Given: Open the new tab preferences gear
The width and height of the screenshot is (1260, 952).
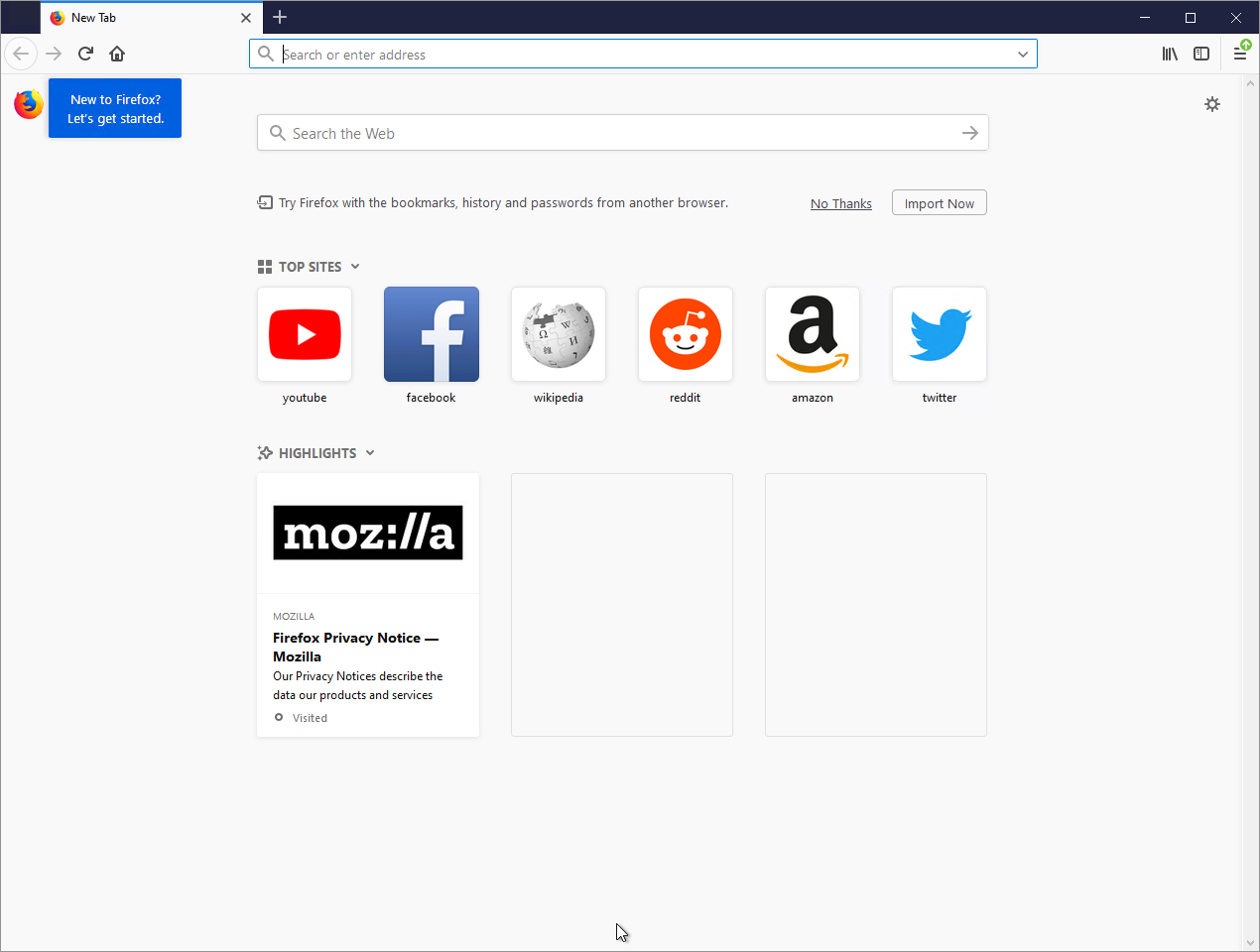Looking at the screenshot, I should tap(1212, 103).
